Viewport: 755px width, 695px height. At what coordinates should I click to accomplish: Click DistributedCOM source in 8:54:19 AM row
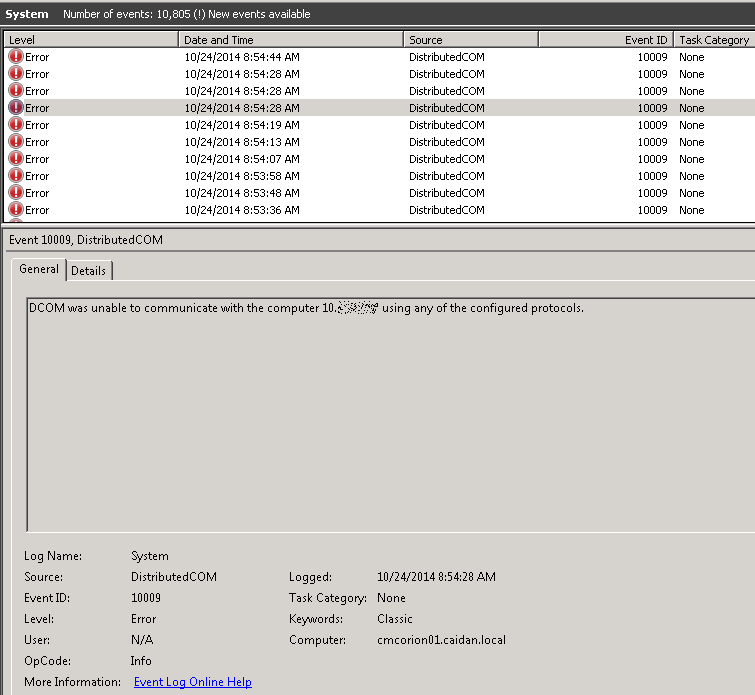447,125
